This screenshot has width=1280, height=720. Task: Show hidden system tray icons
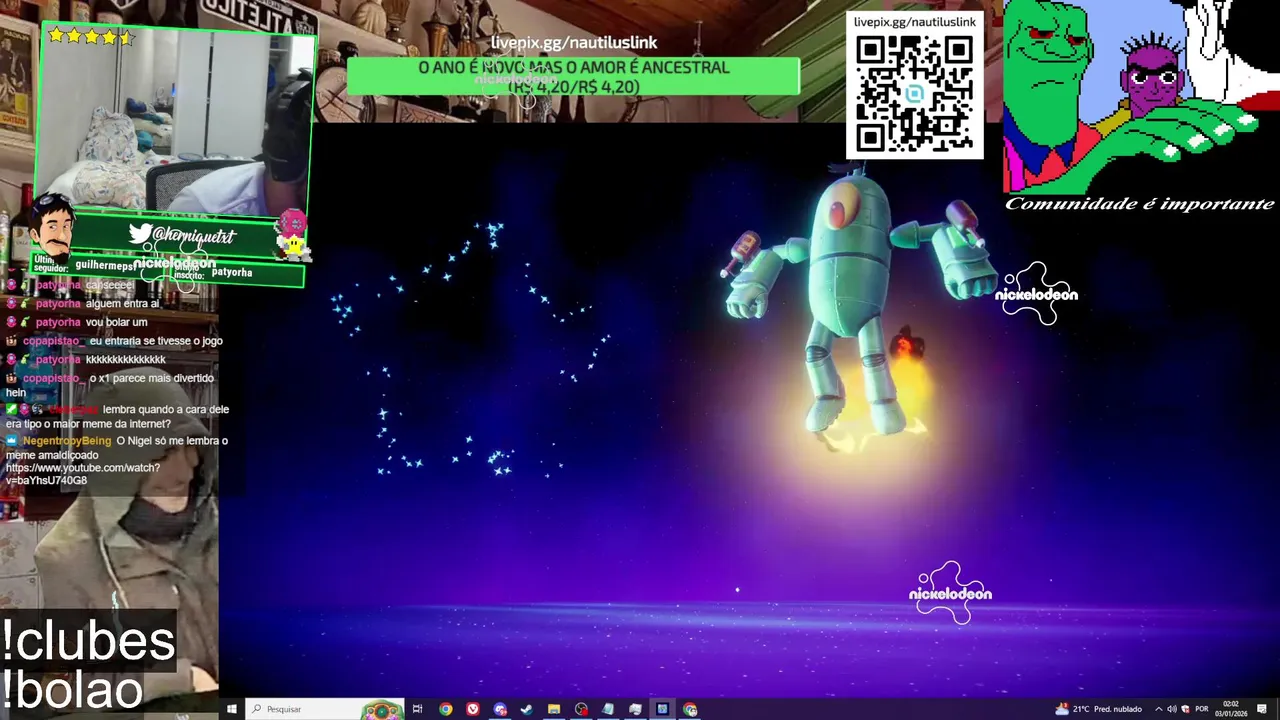point(1158,709)
